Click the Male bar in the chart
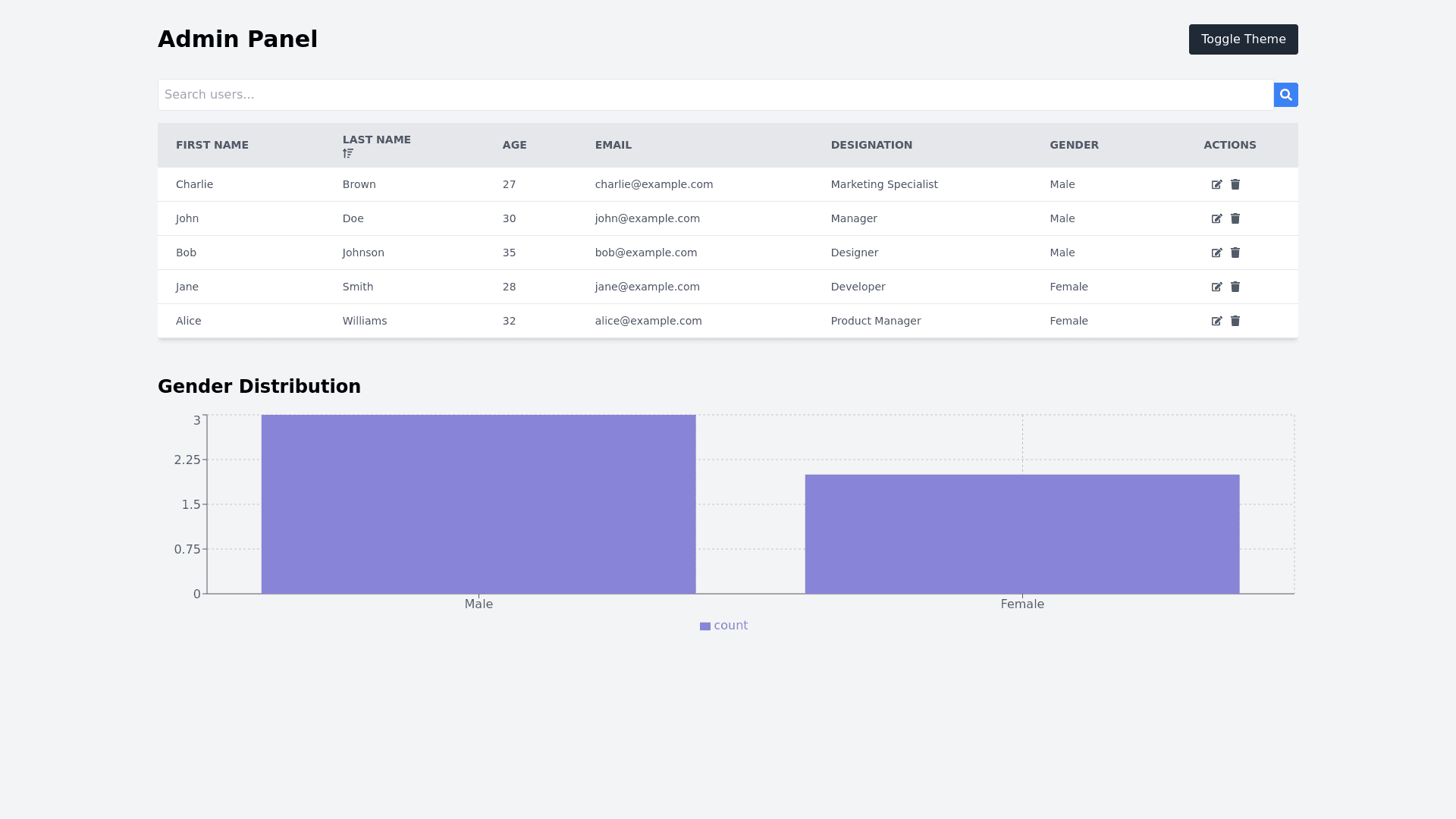The width and height of the screenshot is (1456, 819). click(x=479, y=504)
